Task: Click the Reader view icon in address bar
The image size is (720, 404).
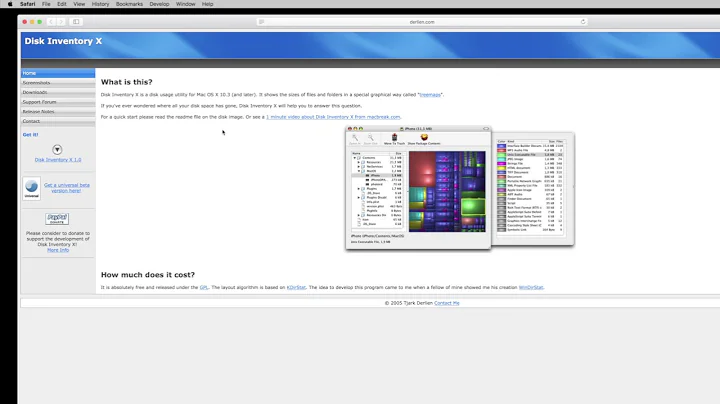Action: tap(261, 22)
